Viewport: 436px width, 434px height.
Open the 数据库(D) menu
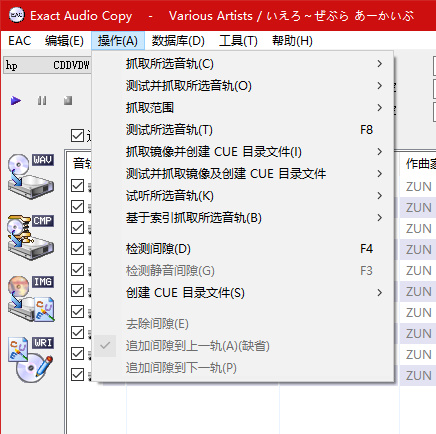178,41
